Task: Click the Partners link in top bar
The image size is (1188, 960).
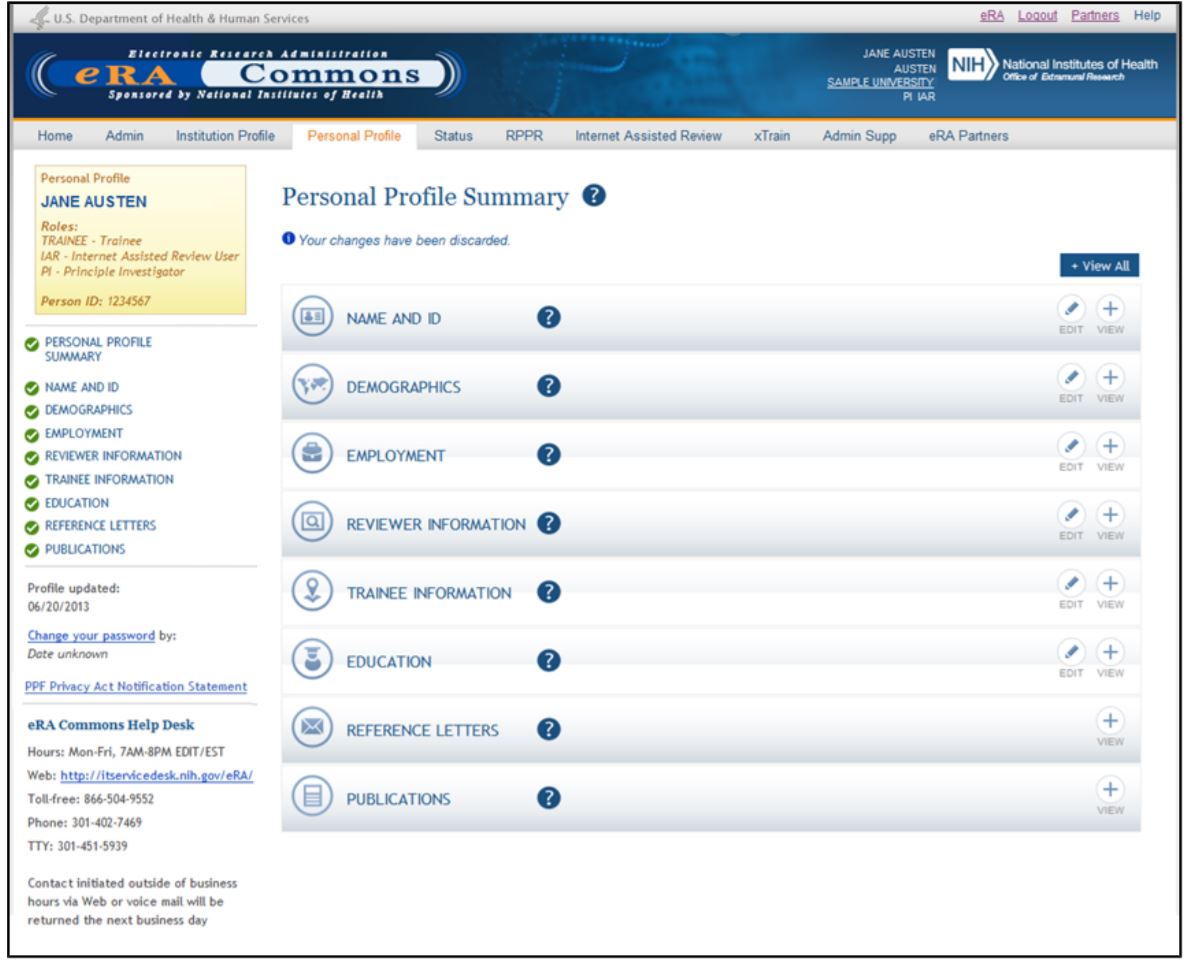Action: 1095,15
